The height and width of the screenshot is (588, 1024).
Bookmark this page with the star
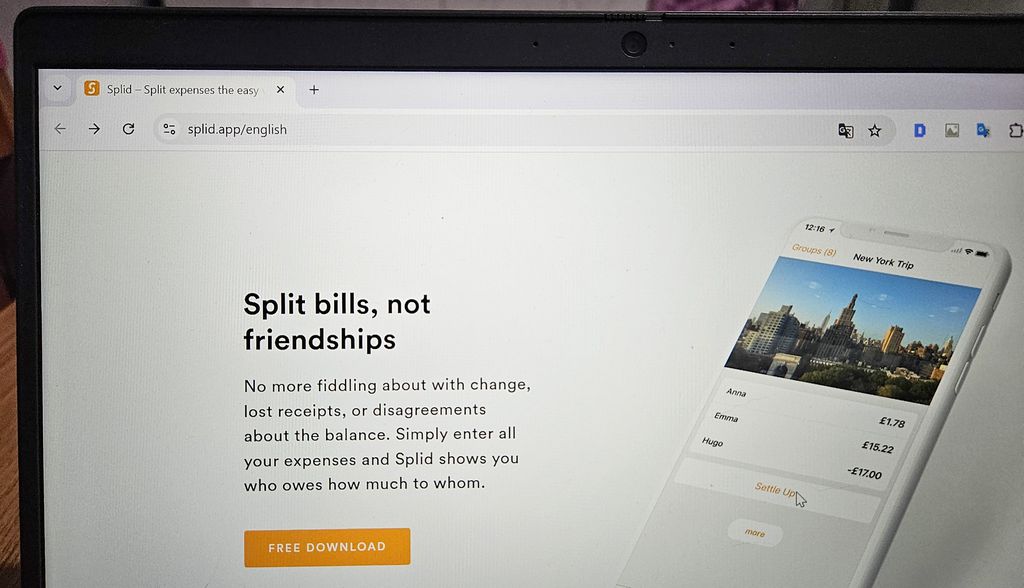pos(874,131)
